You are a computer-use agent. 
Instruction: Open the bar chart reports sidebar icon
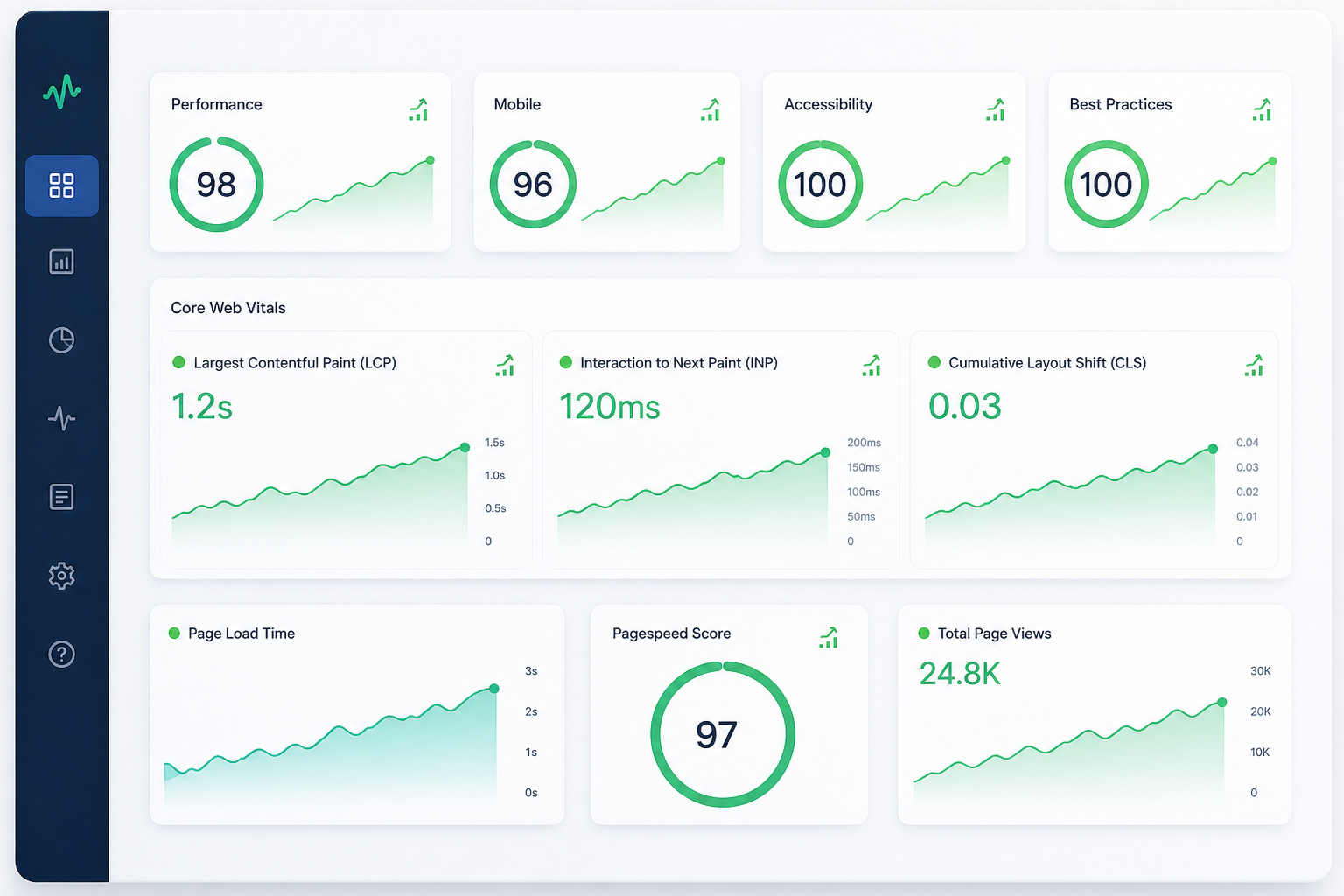tap(61, 262)
